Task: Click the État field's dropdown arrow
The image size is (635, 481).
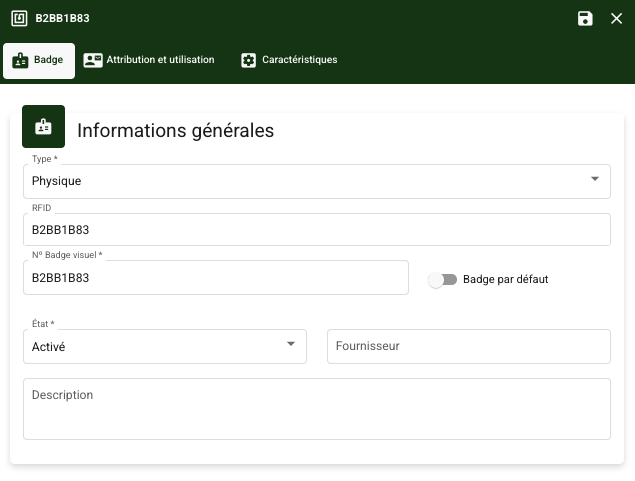Action: pos(291,344)
